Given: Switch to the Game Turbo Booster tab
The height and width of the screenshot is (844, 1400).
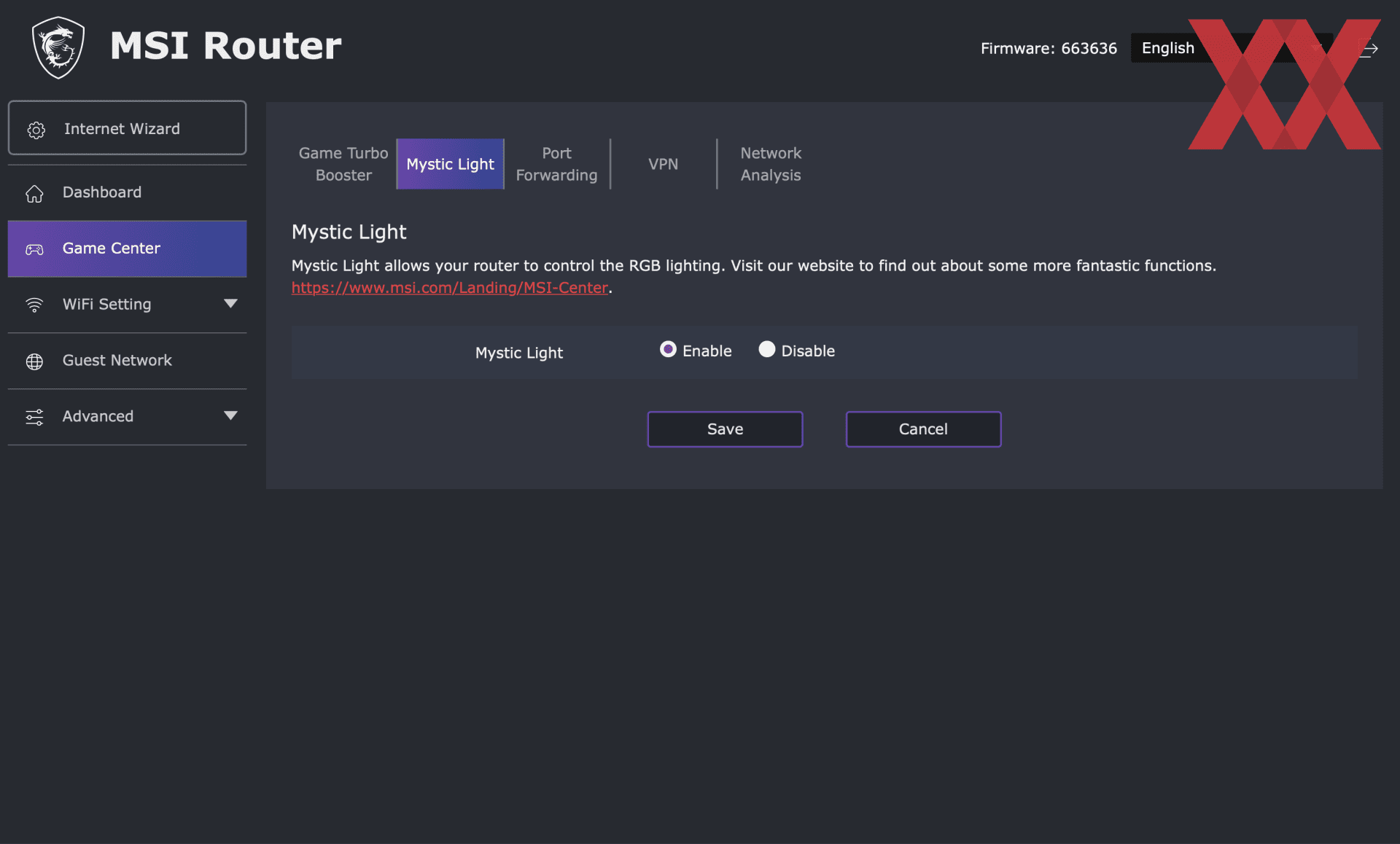Looking at the screenshot, I should coord(343,164).
